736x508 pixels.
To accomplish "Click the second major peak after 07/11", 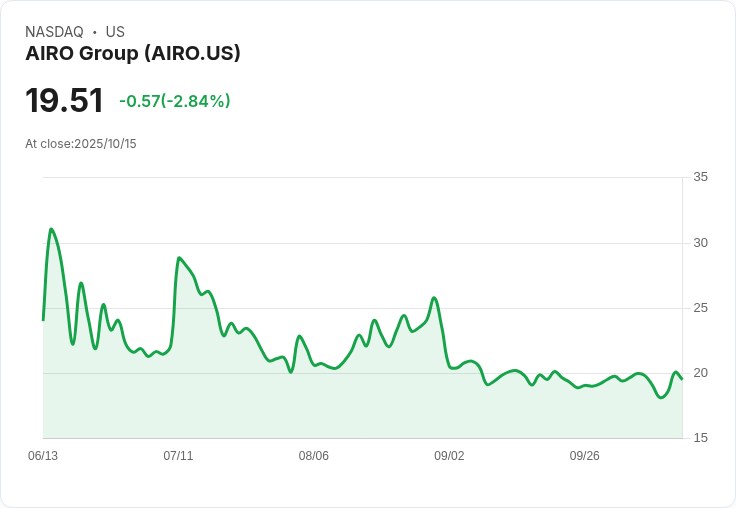I will [x=179, y=258].
